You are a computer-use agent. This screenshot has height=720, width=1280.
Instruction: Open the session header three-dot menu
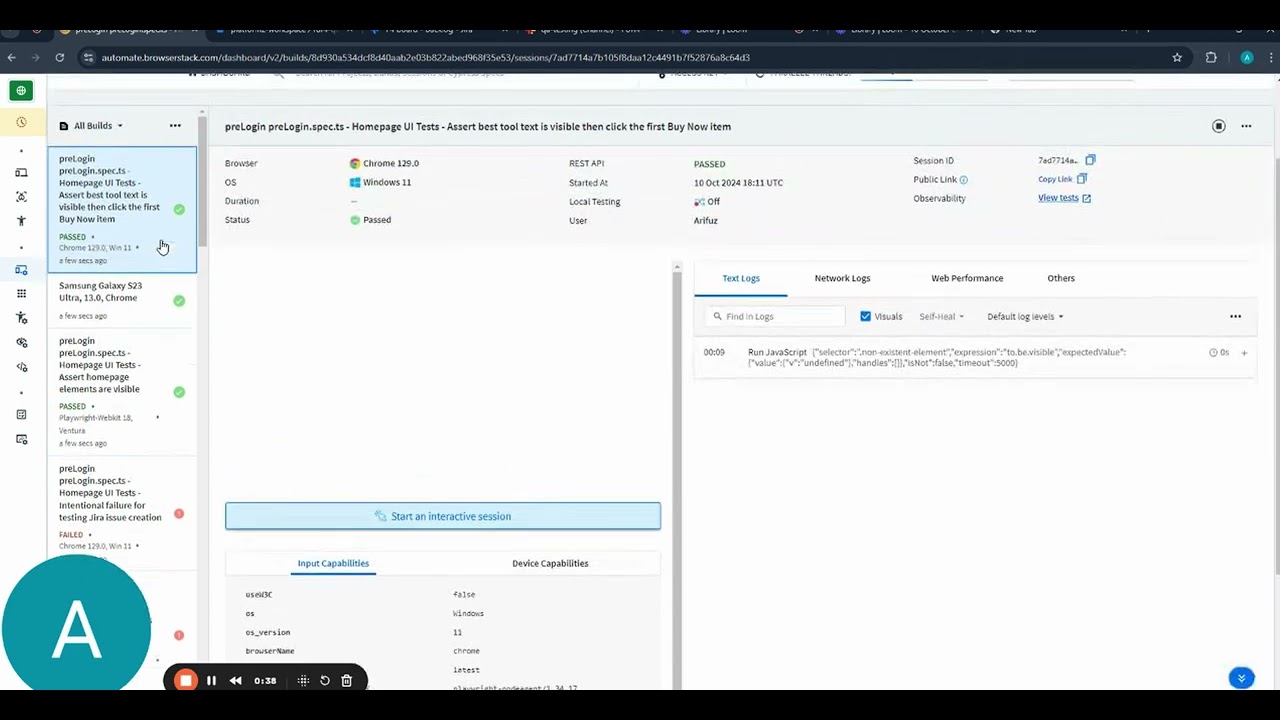point(1246,126)
